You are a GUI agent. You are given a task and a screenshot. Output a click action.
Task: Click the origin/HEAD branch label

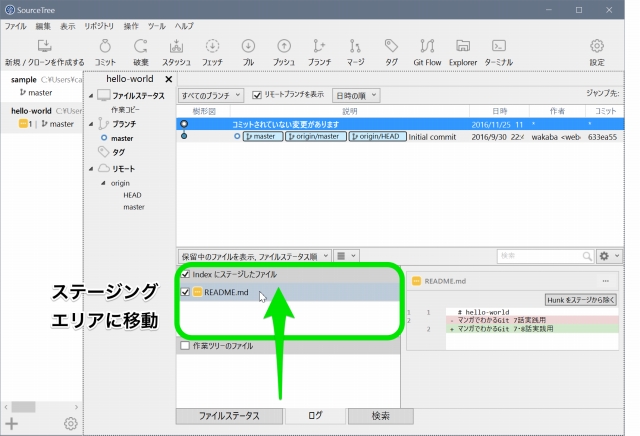click(x=378, y=136)
